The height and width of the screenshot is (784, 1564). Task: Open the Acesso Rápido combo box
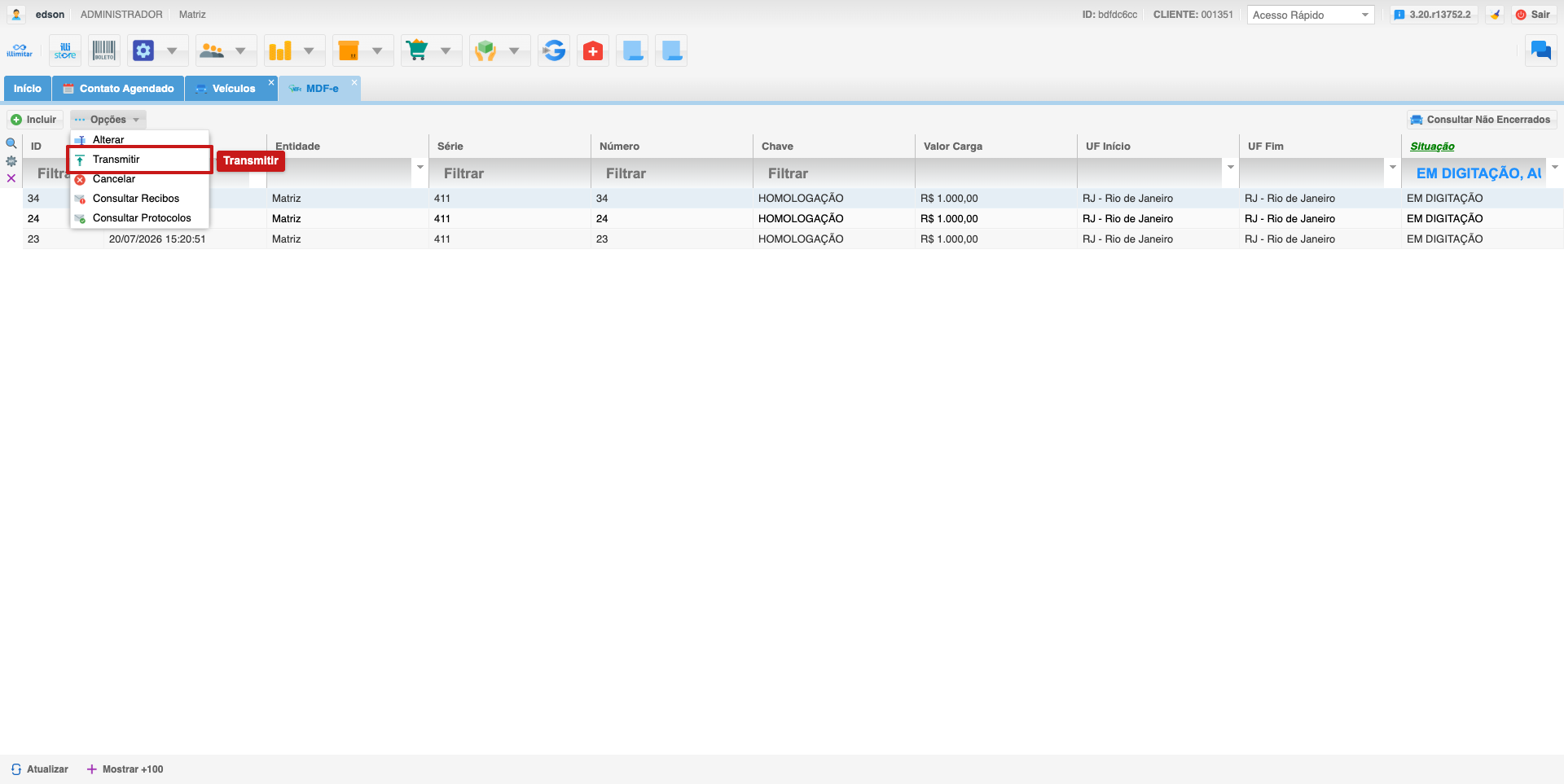coord(1311,15)
